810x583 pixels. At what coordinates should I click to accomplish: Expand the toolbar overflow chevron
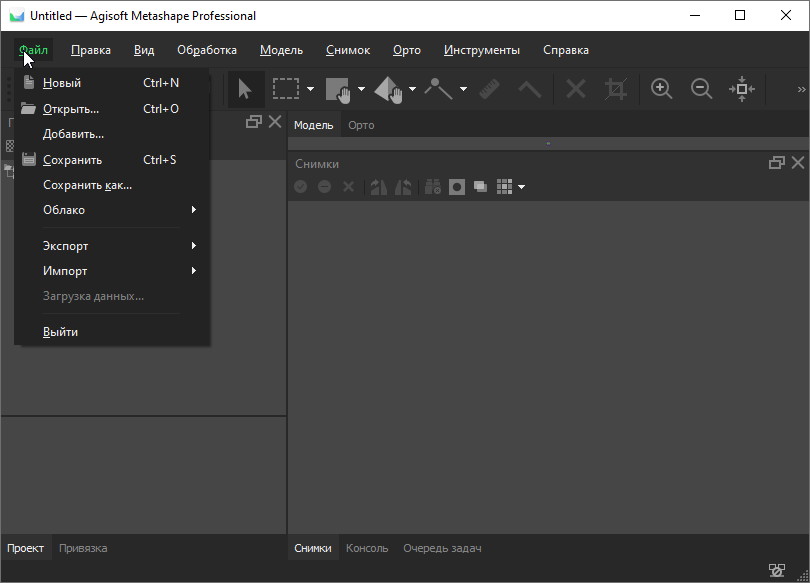(801, 89)
